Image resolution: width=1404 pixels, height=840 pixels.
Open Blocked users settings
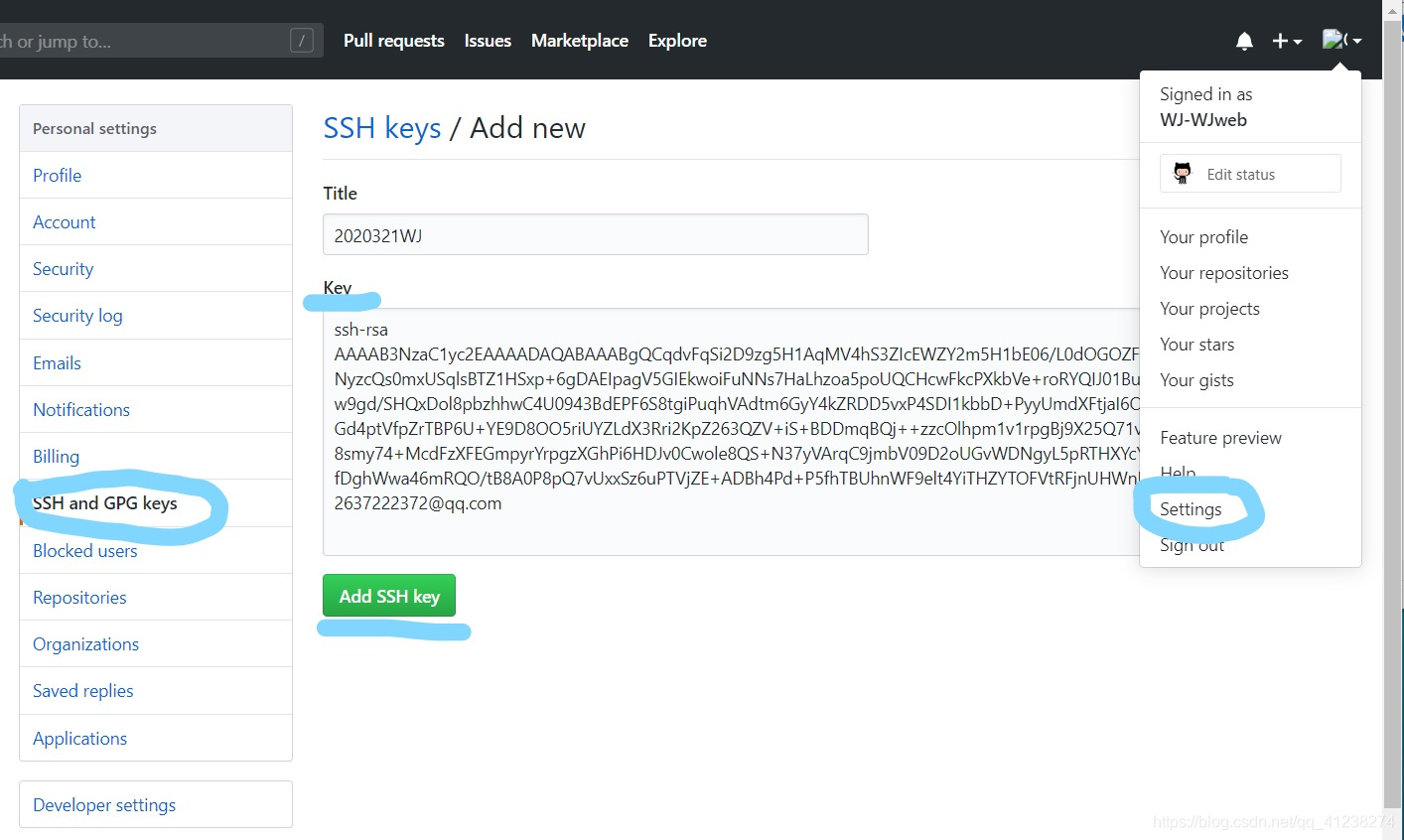156,551
